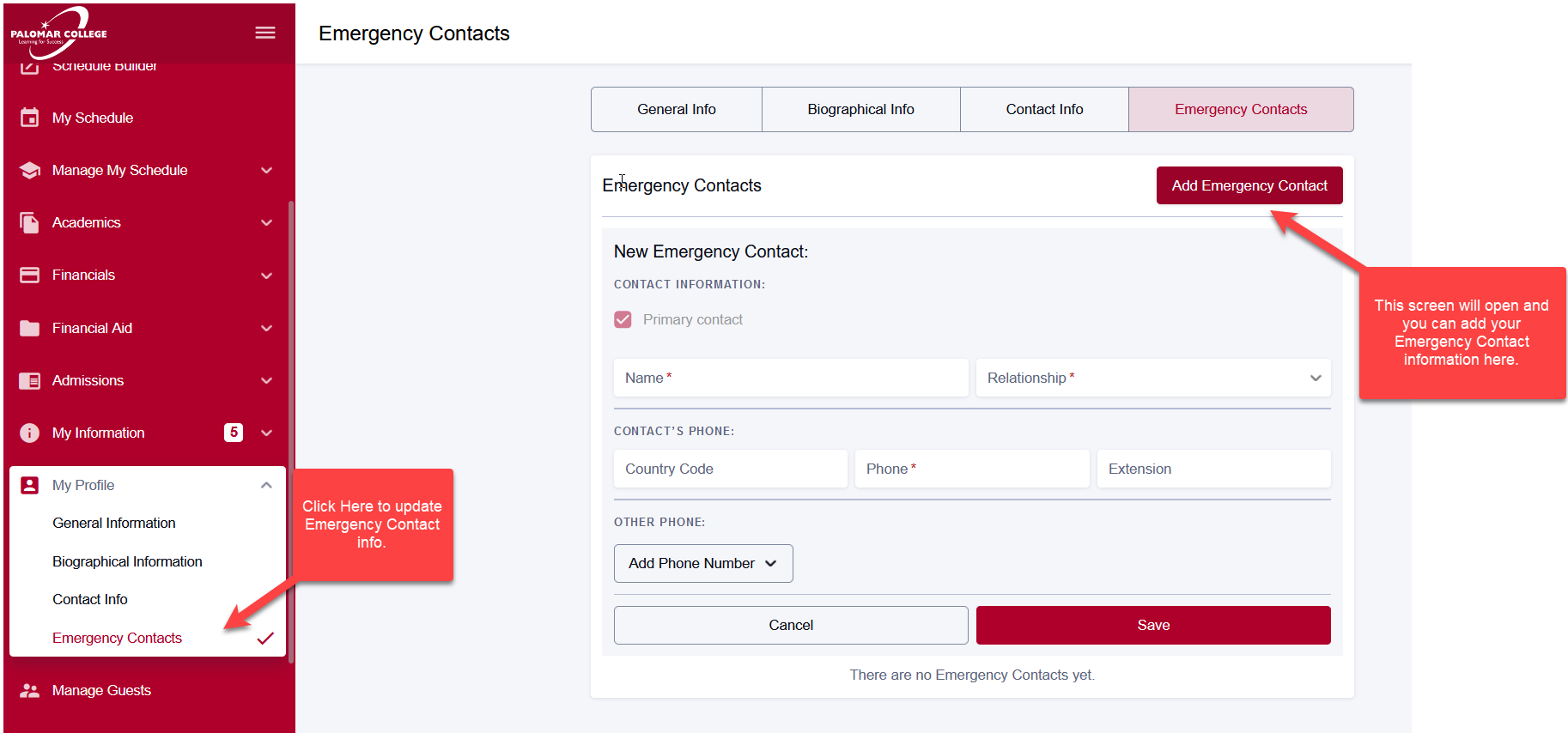This screenshot has width=1568, height=733.
Task: Click the hamburger menu icon
Action: pos(265,33)
